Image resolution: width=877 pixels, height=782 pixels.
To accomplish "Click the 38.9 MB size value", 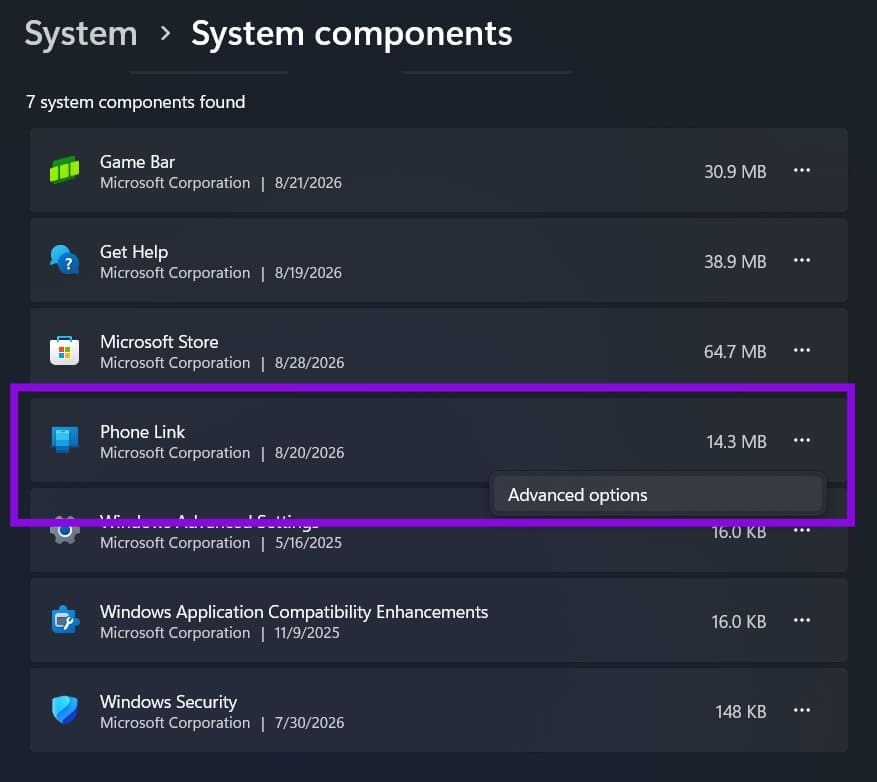I will (735, 262).
